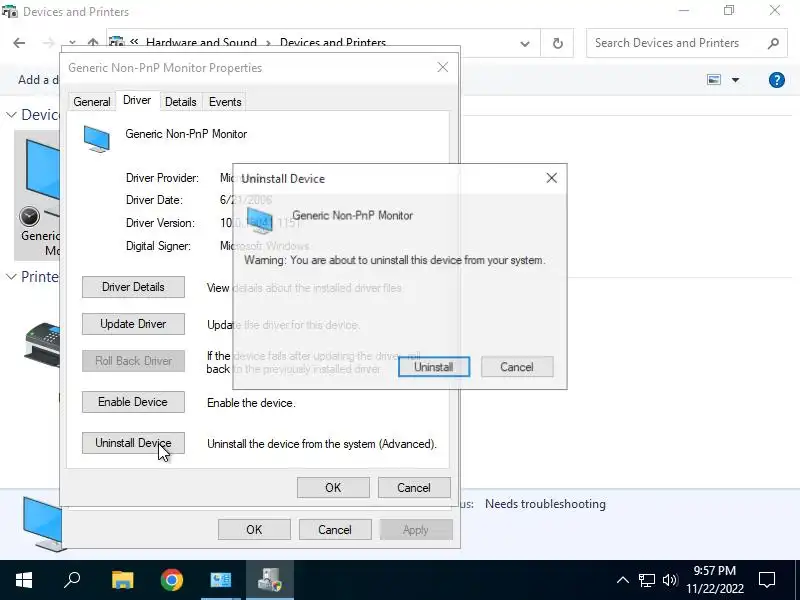Click the monitor icon on Driver tab
This screenshot has width=800, height=600.
[x=96, y=139]
